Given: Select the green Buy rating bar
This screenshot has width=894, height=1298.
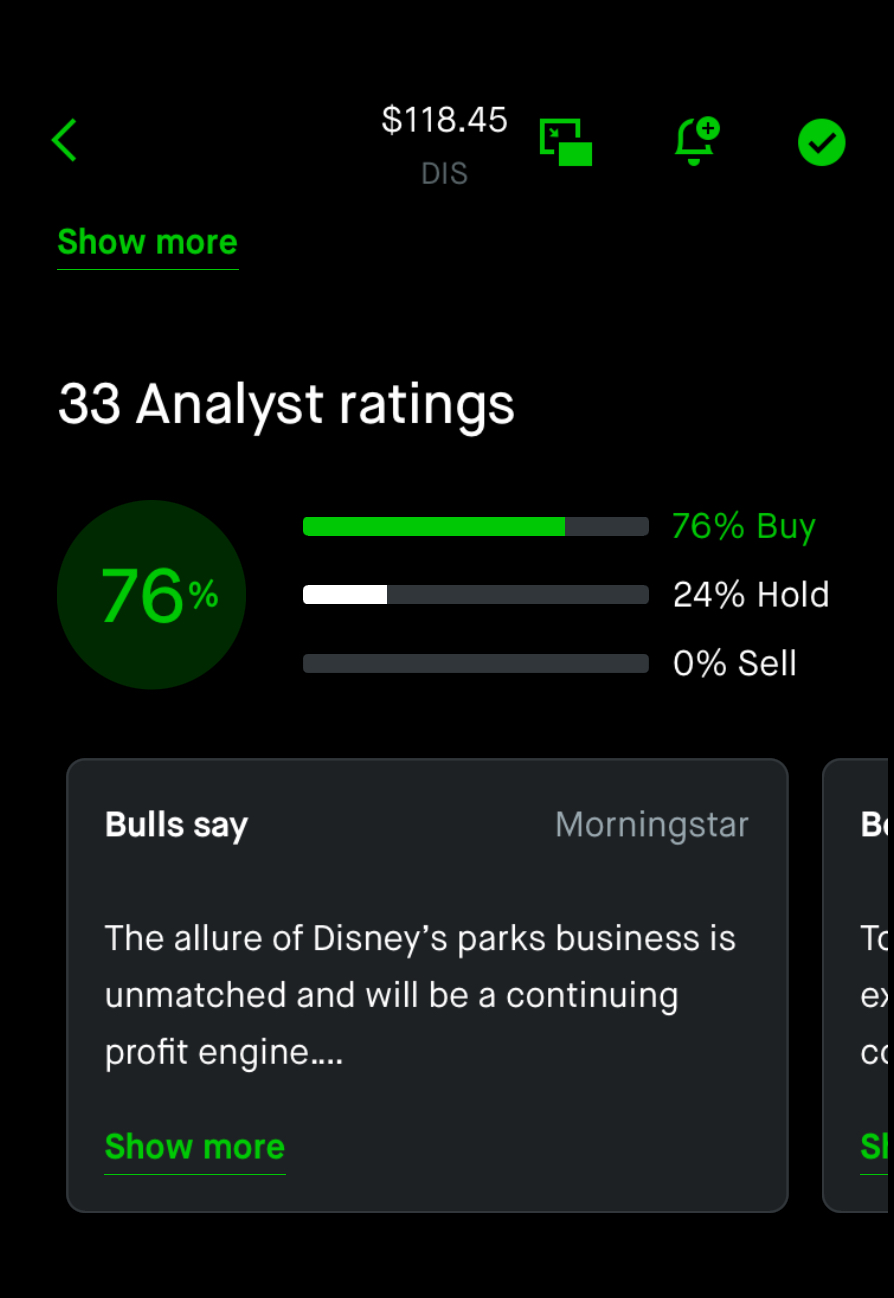Looking at the screenshot, I should pos(475,526).
